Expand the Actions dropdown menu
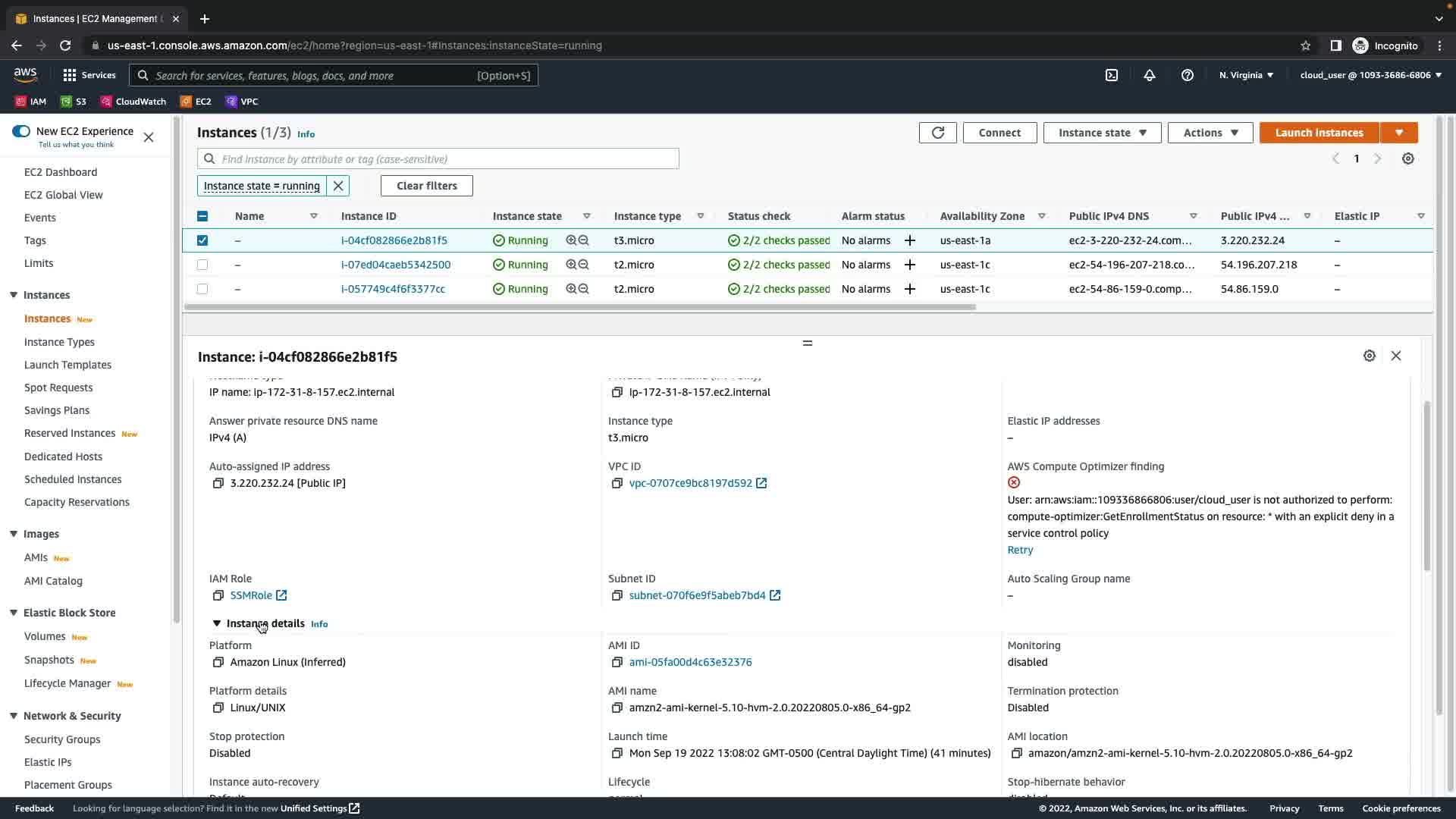Image resolution: width=1456 pixels, height=819 pixels. point(1210,133)
